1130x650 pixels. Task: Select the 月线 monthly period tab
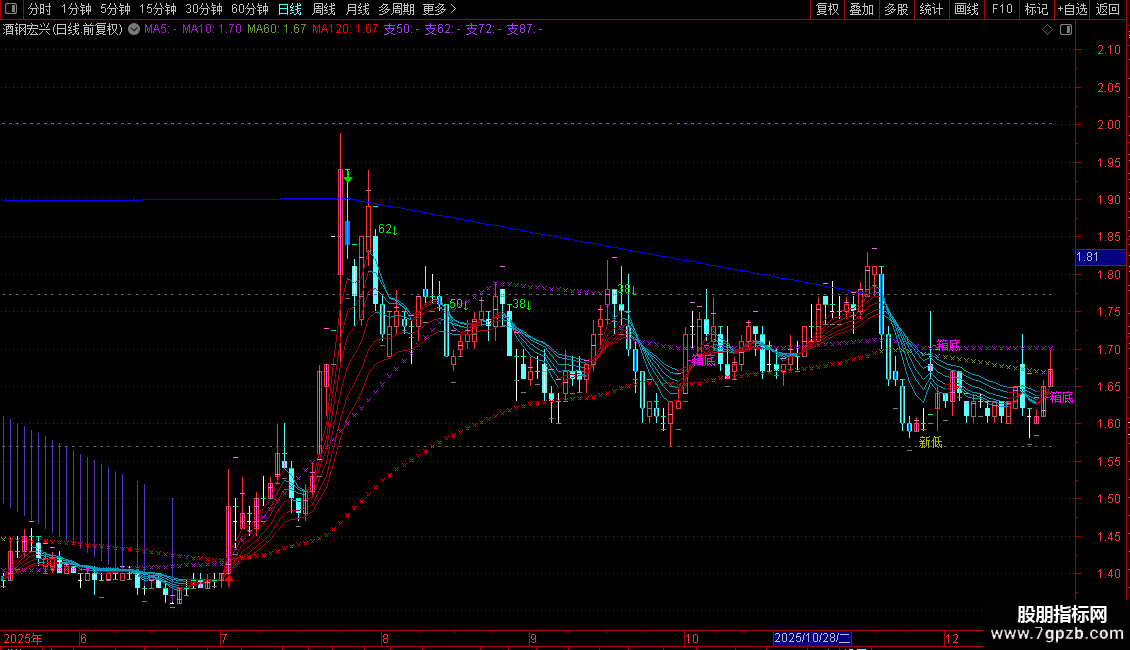pyautogui.click(x=357, y=9)
